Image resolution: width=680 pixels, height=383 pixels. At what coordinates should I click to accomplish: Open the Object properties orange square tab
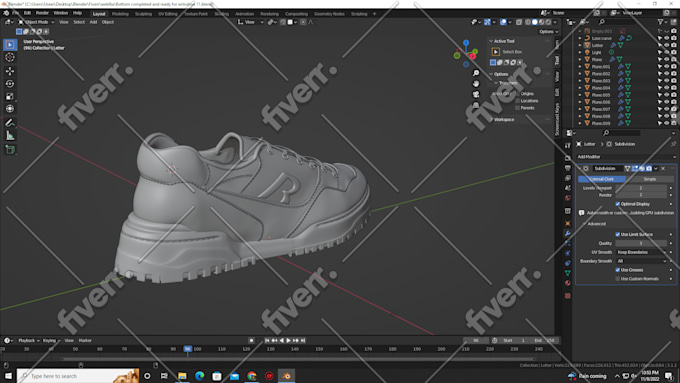click(568, 223)
